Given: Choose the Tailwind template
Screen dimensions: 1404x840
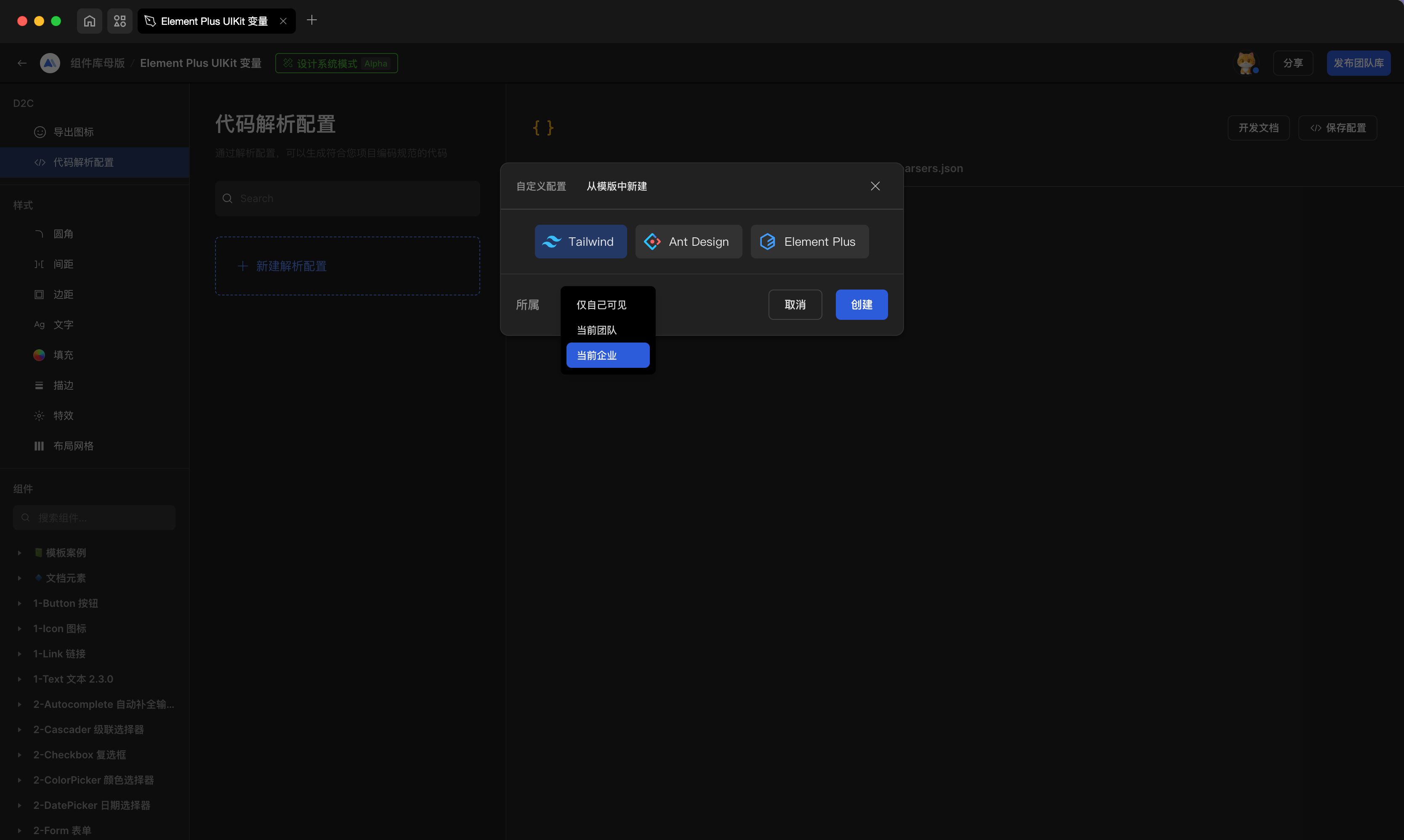Looking at the screenshot, I should coord(581,242).
